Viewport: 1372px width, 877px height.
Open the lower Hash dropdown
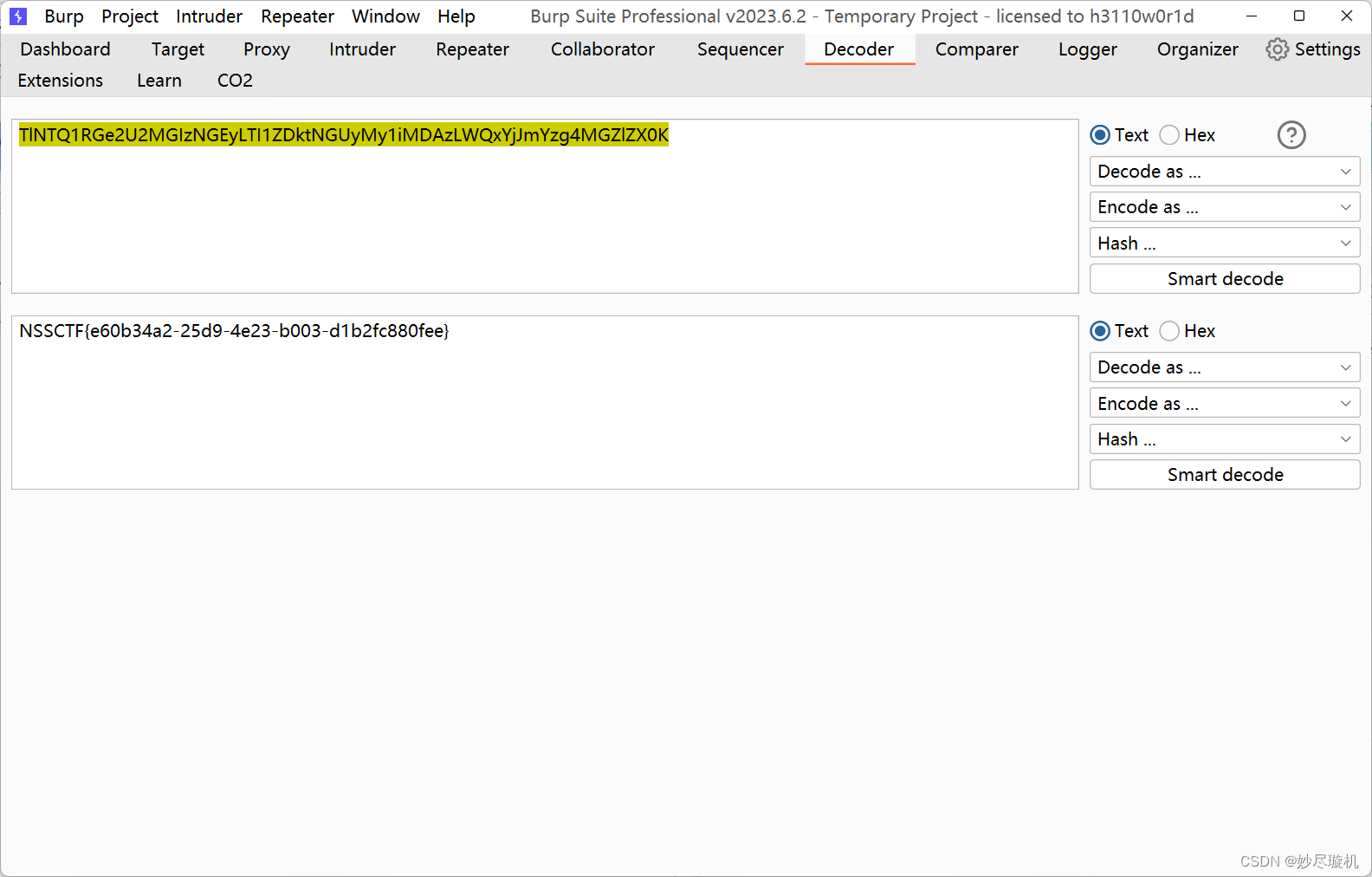(1225, 439)
